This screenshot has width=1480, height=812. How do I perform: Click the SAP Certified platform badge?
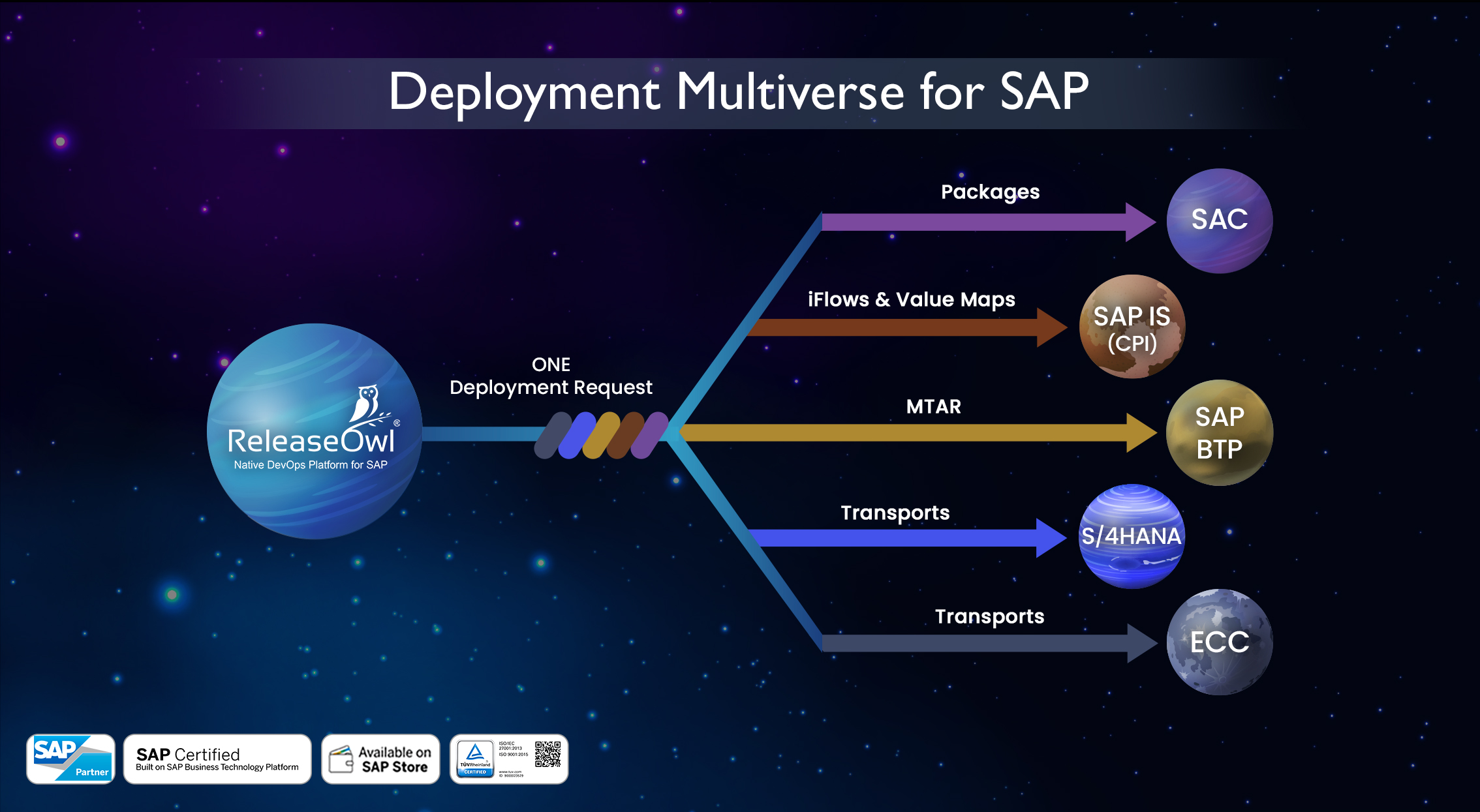click(x=217, y=759)
